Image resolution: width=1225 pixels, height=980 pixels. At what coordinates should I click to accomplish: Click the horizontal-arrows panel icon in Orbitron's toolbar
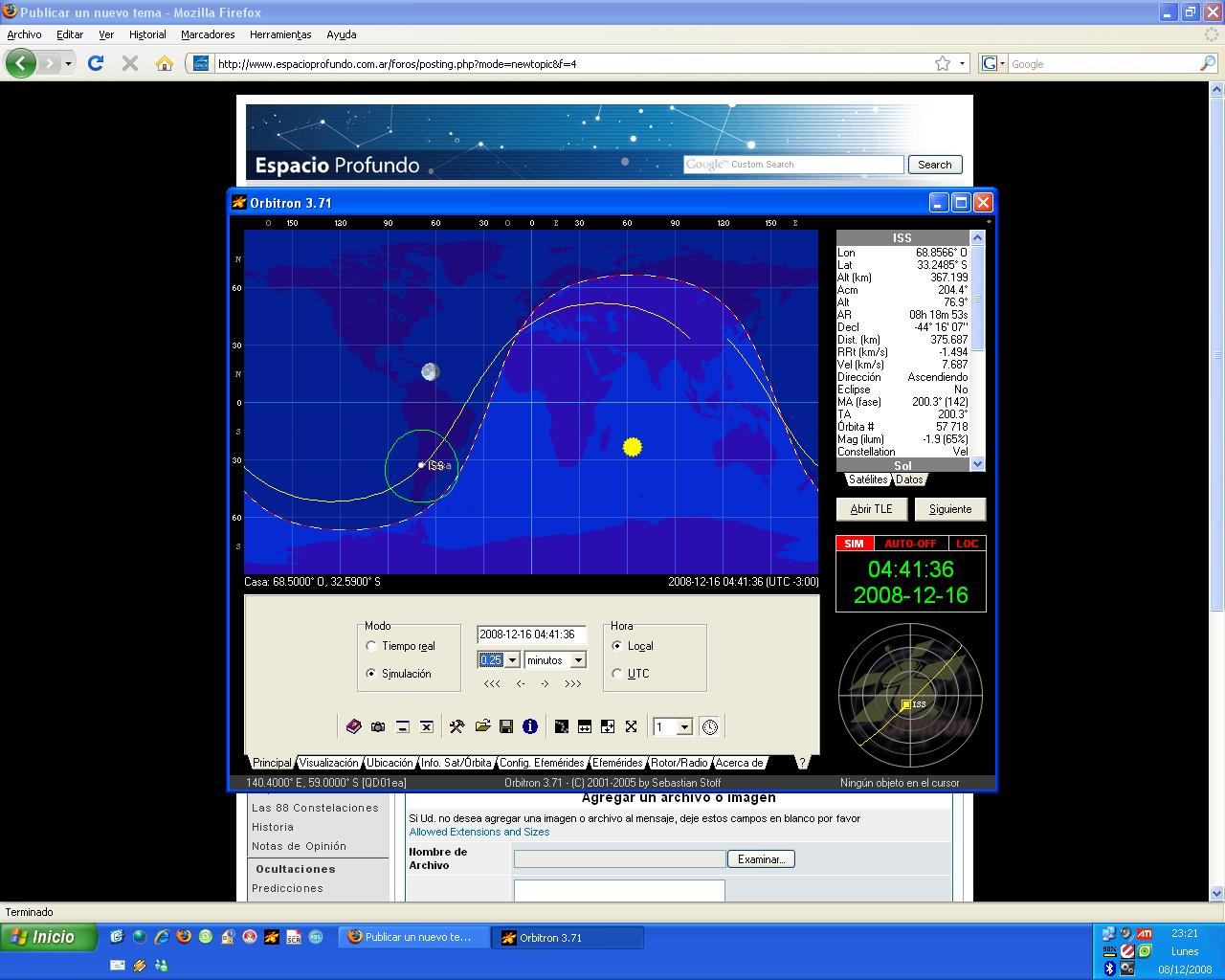584,726
